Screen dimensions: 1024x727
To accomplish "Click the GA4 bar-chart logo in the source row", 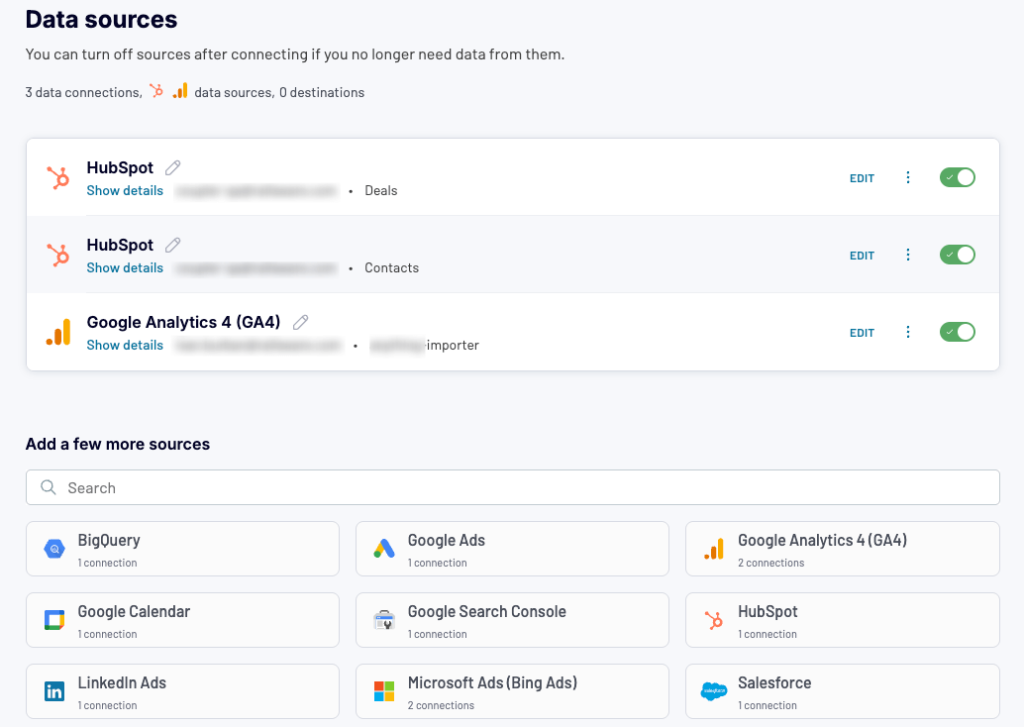I will (58, 332).
